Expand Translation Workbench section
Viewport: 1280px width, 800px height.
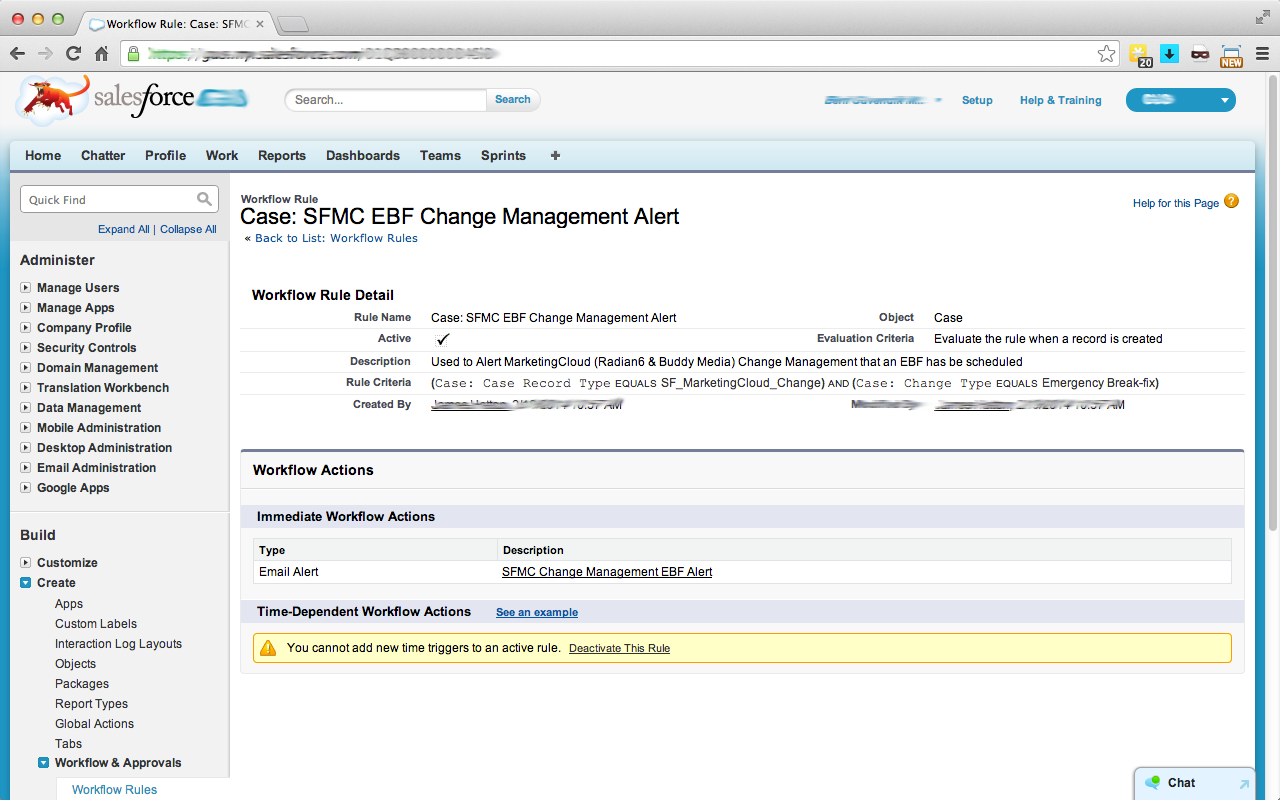(x=26, y=388)
